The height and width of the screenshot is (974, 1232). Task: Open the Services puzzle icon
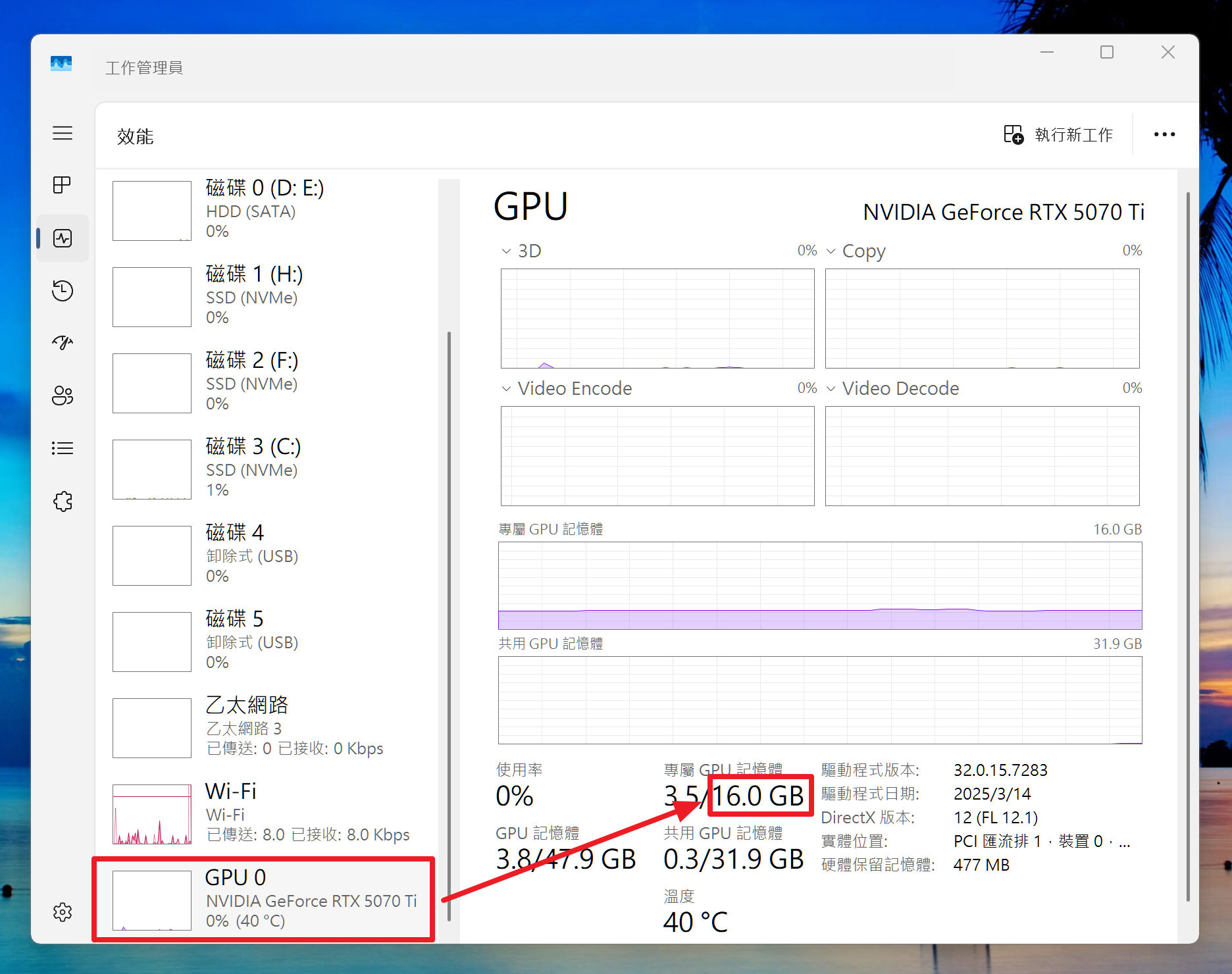tap(63, 501)
